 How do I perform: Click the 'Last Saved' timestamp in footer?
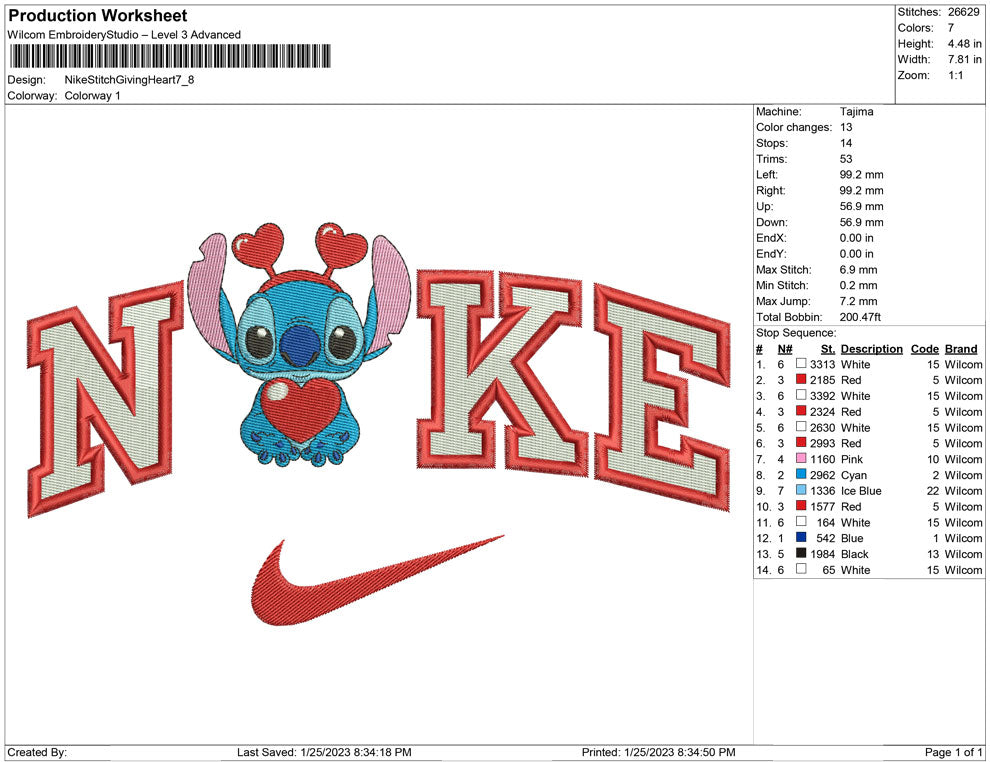tap(324, 752)
